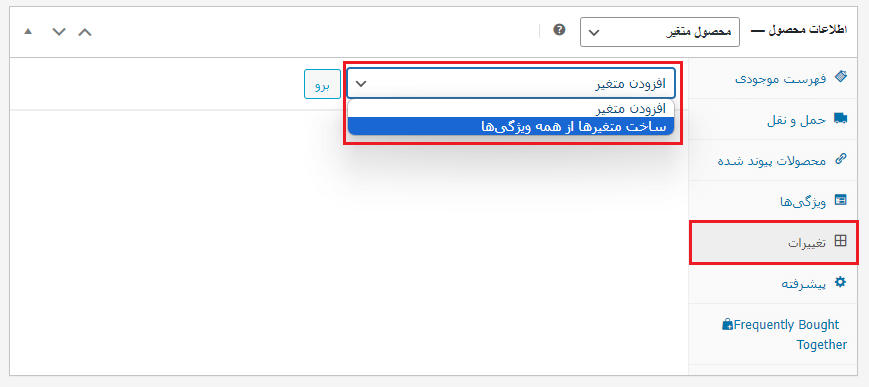Click the attributes list icon

point(840,200)
